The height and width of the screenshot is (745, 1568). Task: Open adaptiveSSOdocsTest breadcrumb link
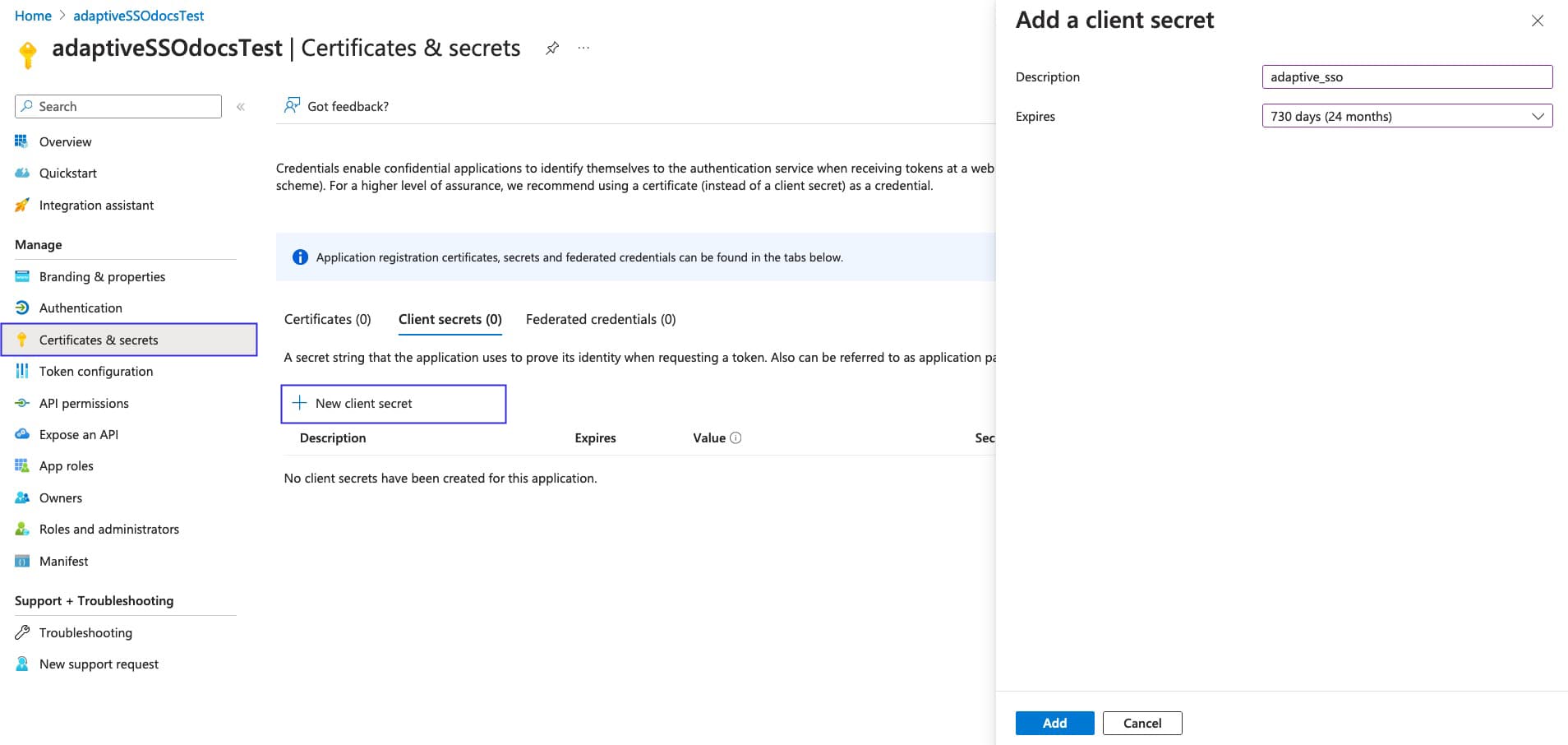pos(139,16)
